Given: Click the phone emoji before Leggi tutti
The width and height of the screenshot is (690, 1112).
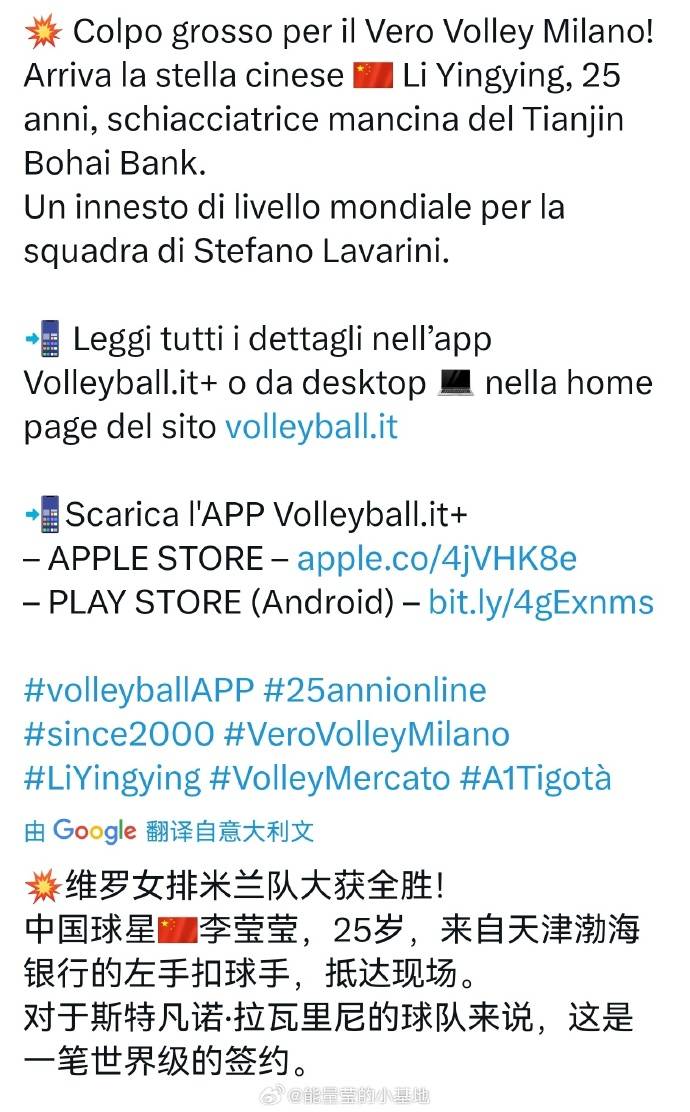Looking at the screenshot, I should (44, 339).
